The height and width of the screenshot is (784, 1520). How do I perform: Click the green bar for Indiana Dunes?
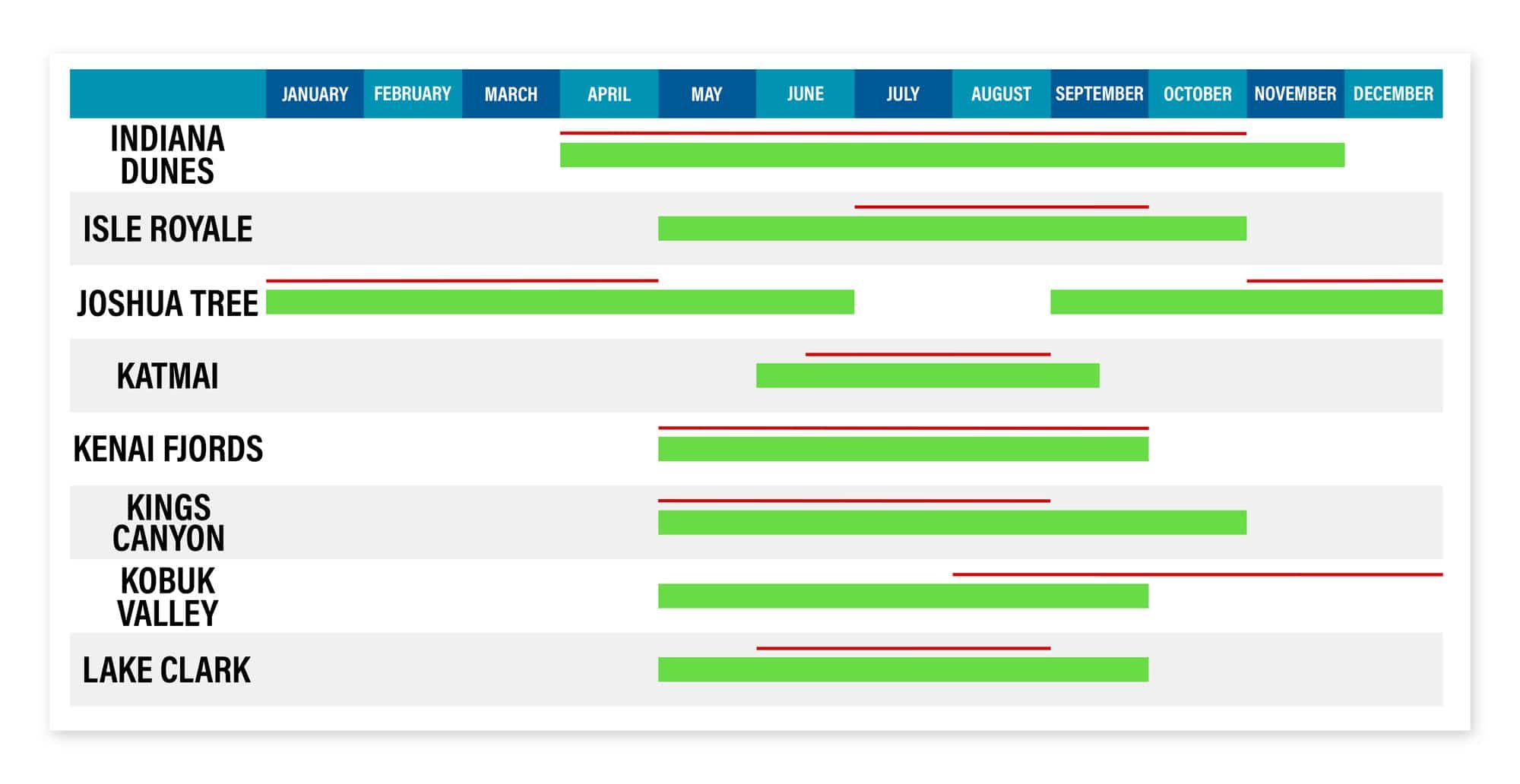(x=952, y=155)
